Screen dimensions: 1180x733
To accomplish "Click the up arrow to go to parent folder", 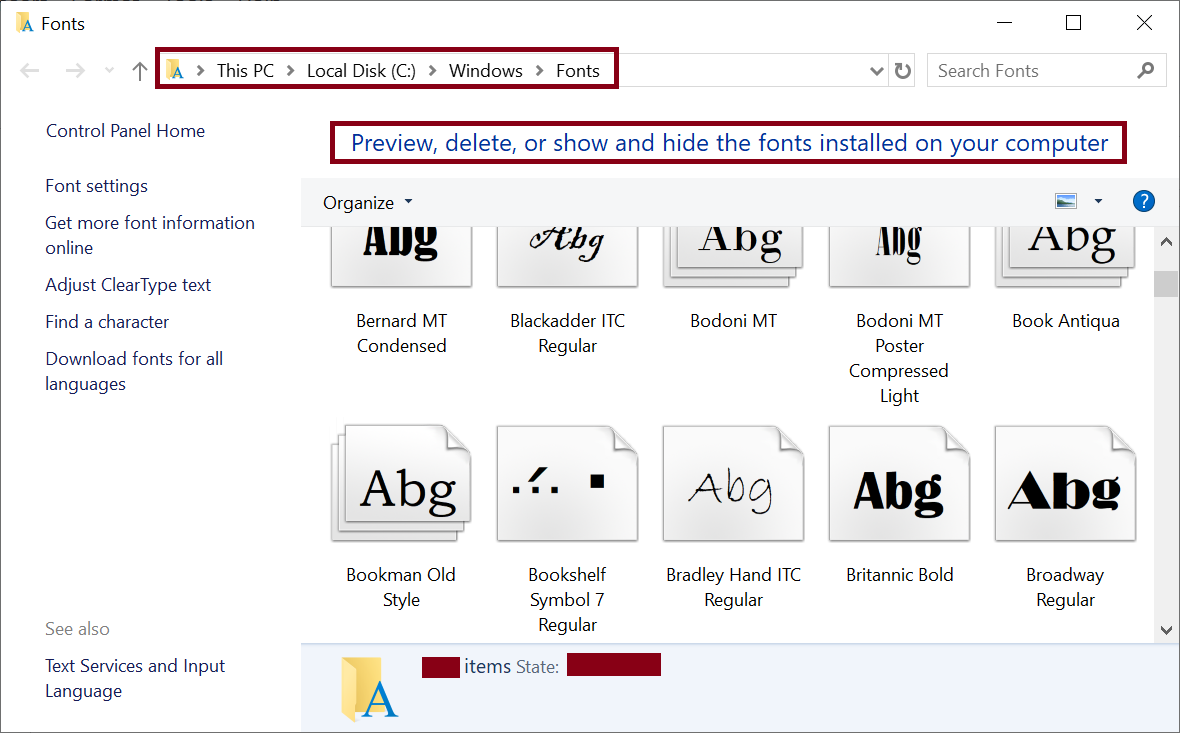I will (139, 70).
